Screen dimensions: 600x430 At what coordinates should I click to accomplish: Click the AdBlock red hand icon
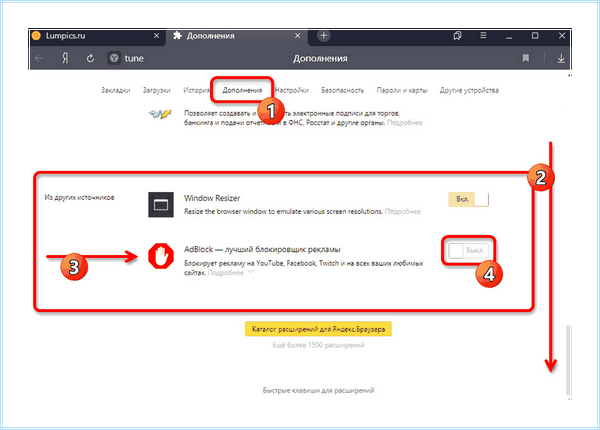point(161,256)
